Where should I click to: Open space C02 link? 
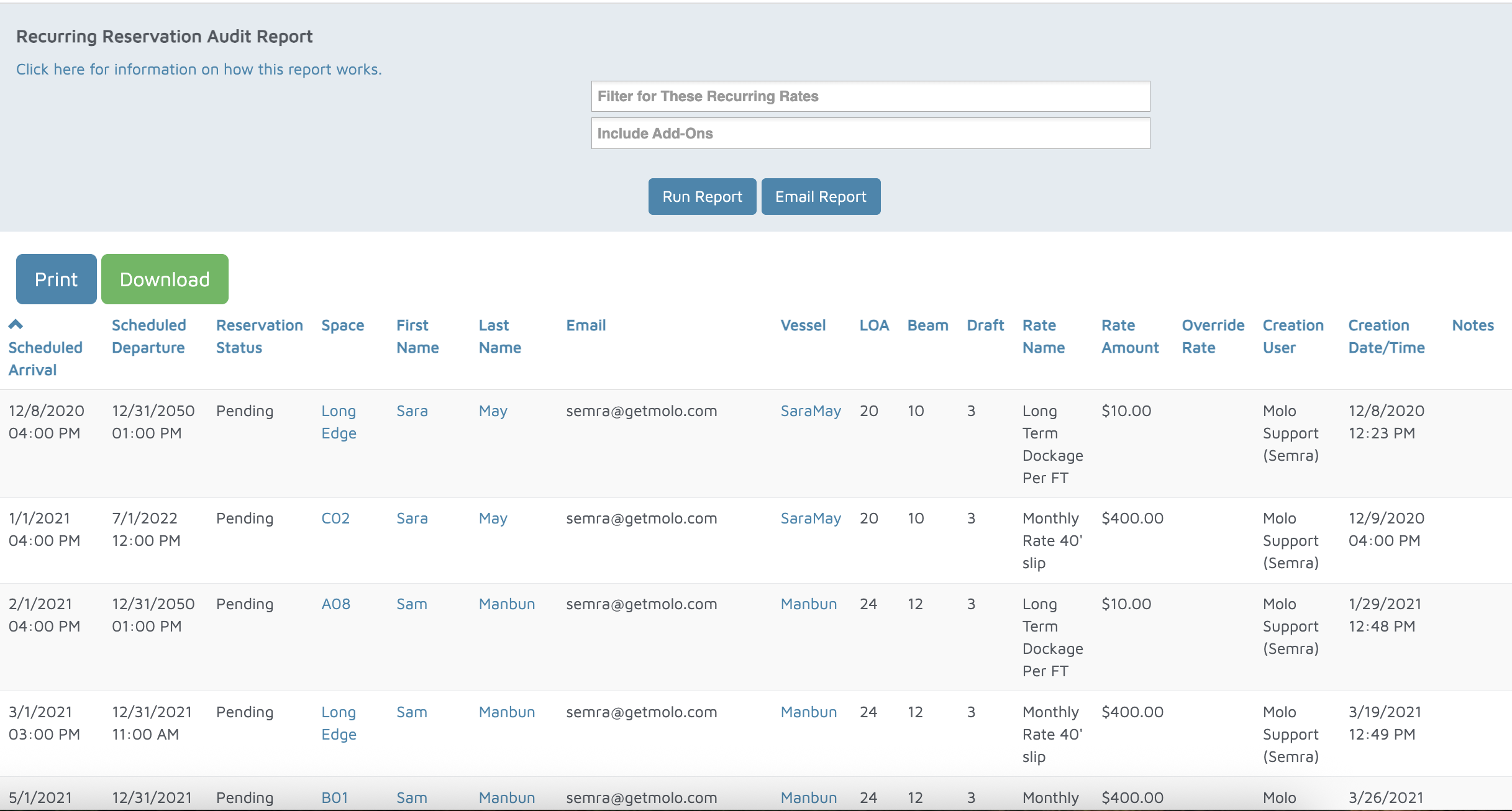pyautogui.click(x=335, y=519)
